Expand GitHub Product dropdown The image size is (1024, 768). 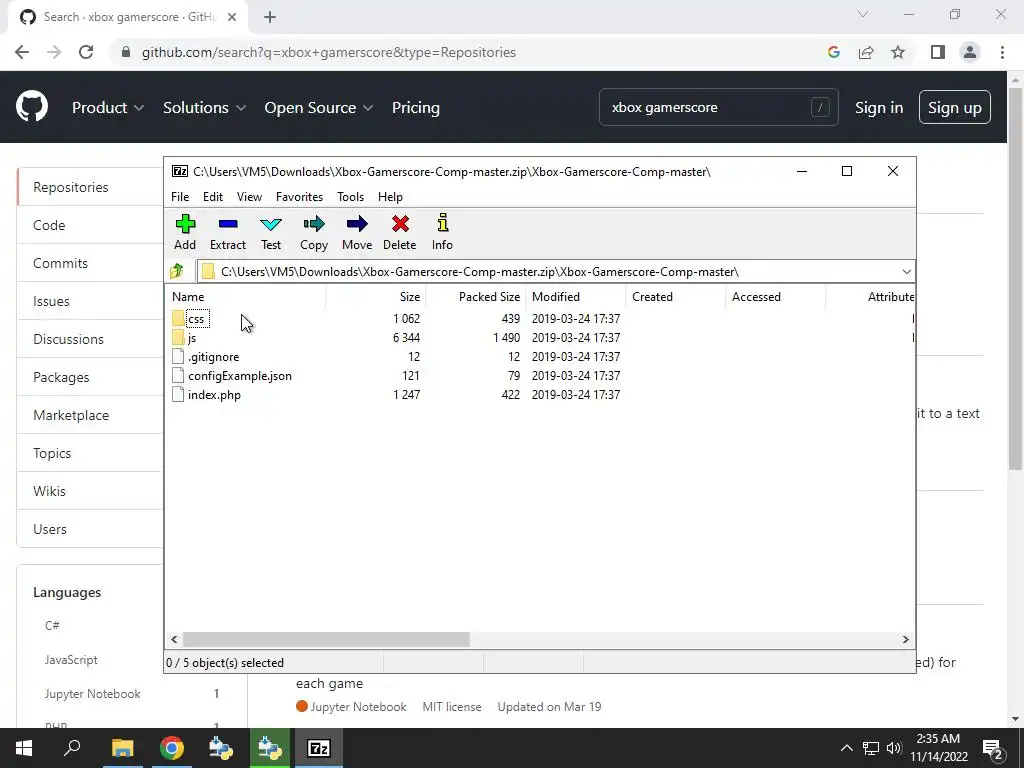click(108, 108)
